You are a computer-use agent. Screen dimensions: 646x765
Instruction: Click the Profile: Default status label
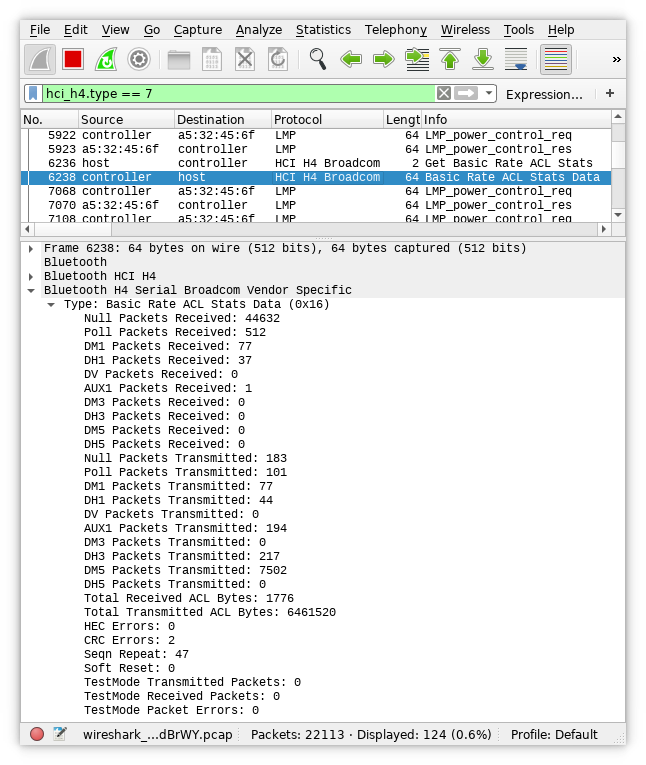[554, 735]
